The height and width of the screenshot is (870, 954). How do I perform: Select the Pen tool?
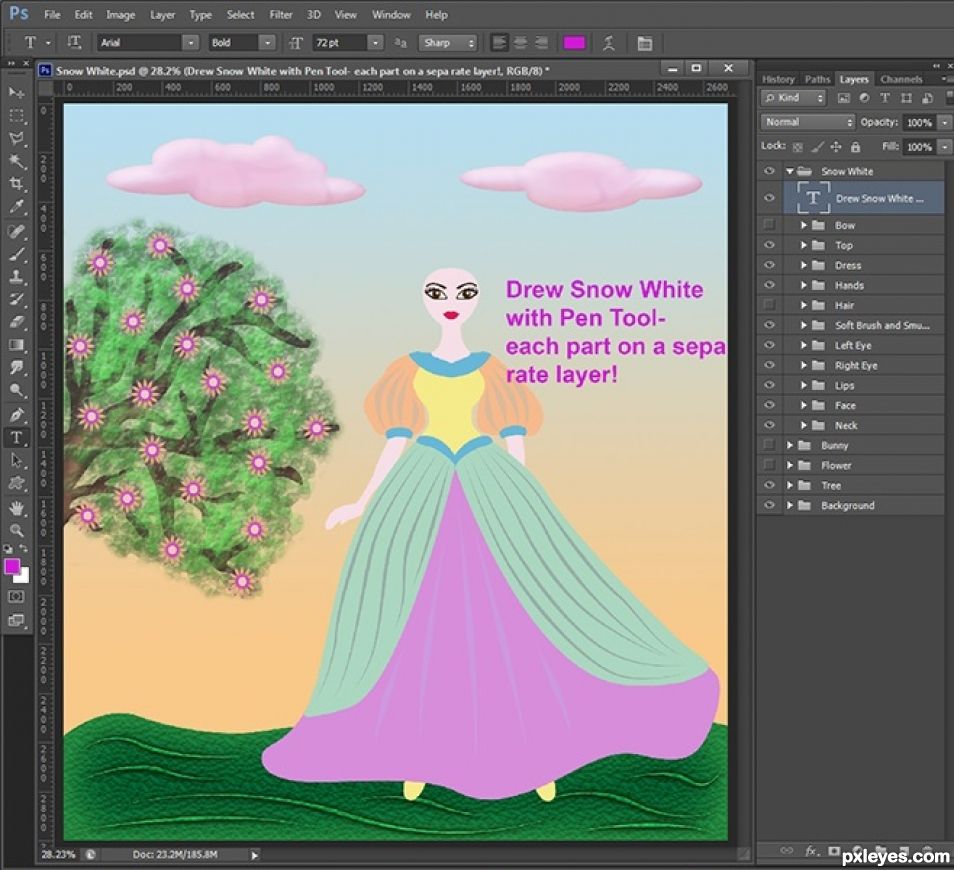tap(16, 415)
